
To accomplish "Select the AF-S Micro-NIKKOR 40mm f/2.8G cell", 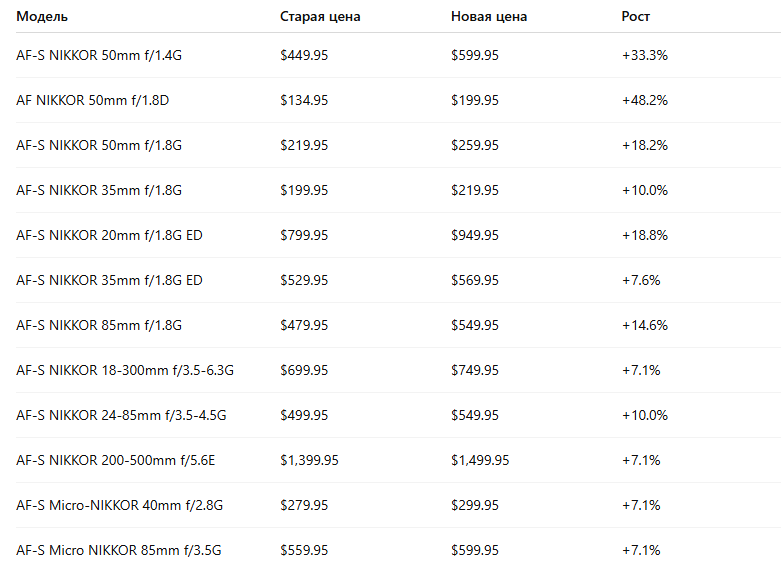I will coord(119,505).
